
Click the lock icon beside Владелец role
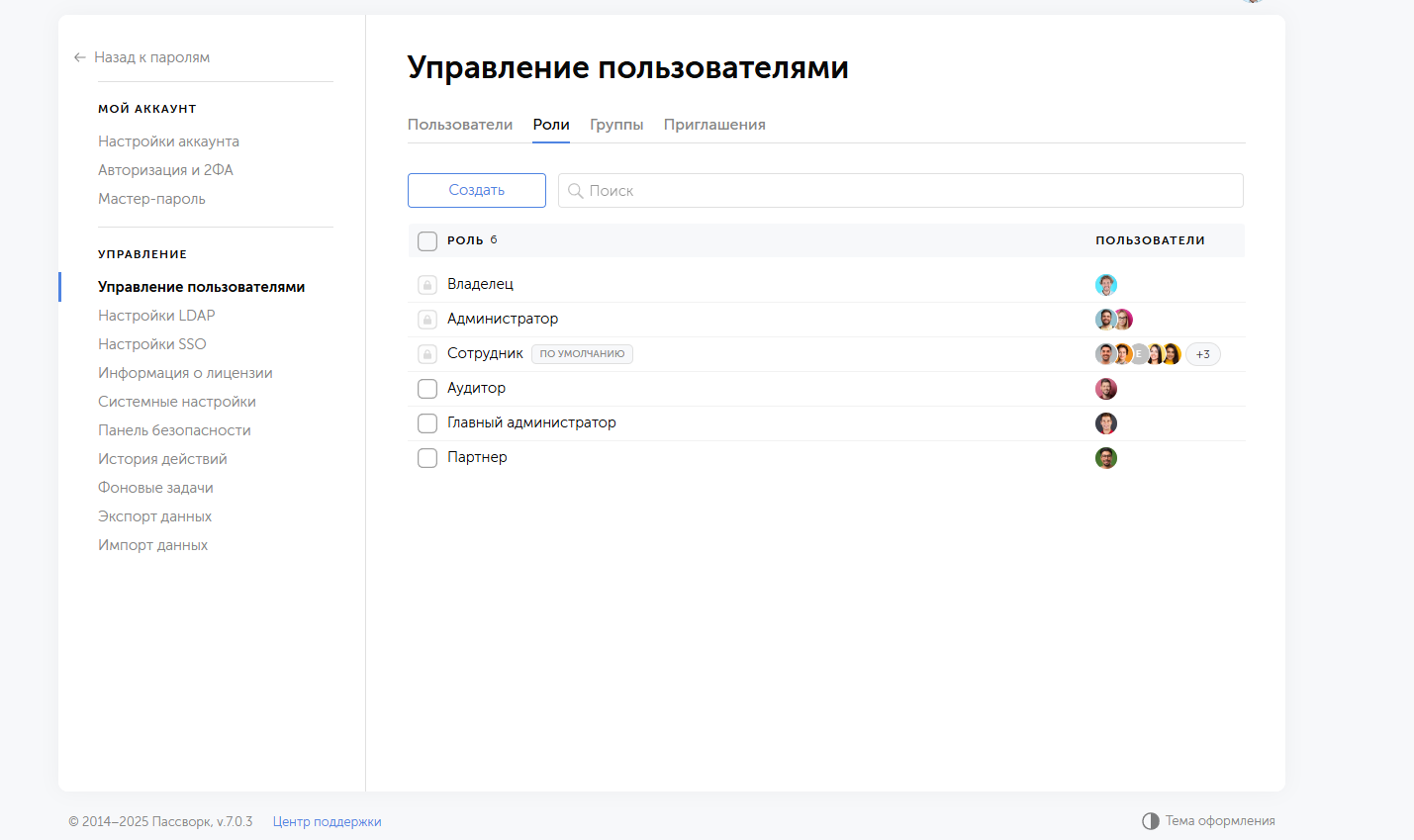427,285
